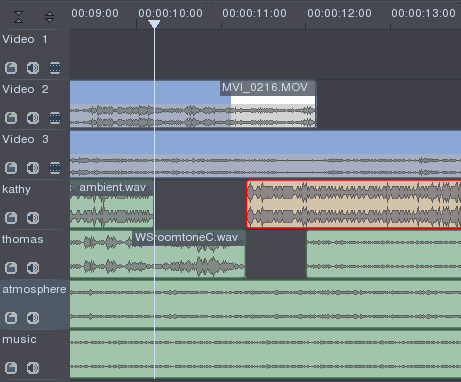Mute the thomas track speaker icon

tap(33, 268)
